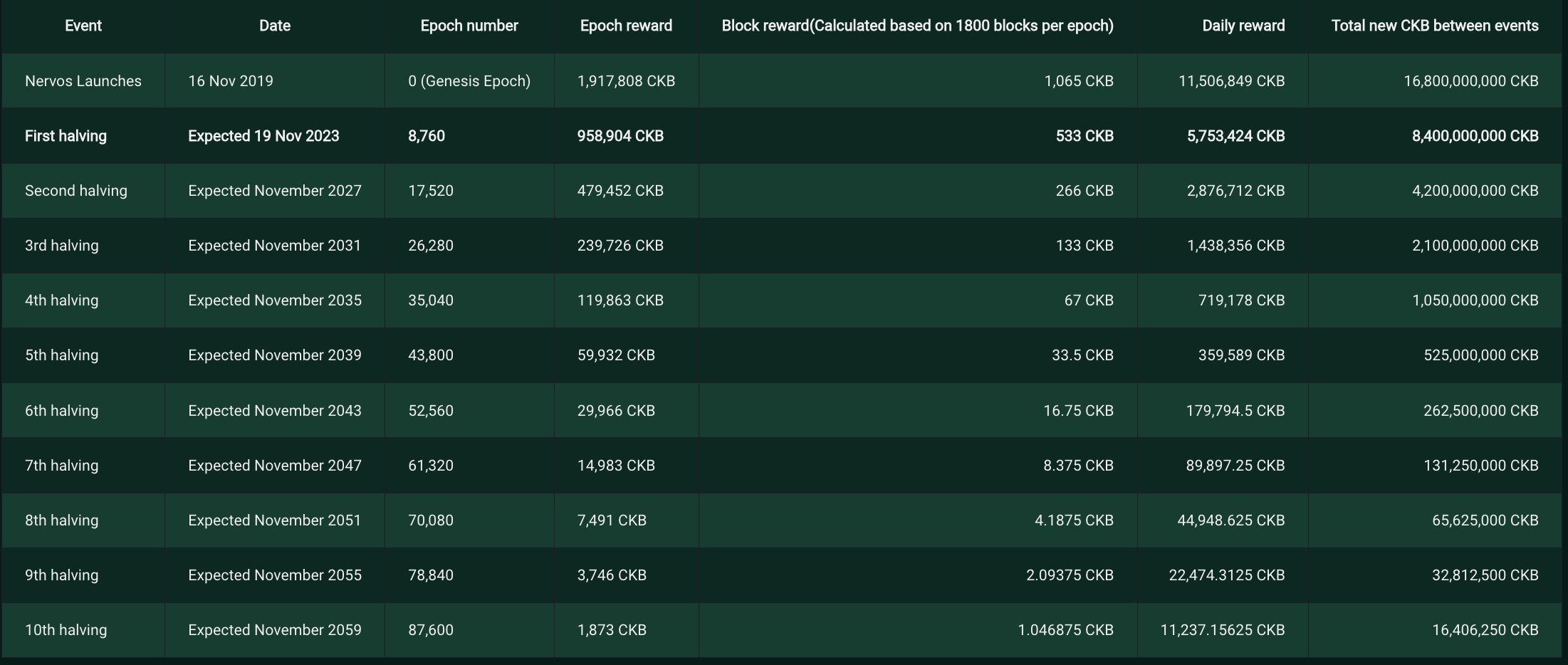Select the Nervos Launches event cell

(83, 81)
